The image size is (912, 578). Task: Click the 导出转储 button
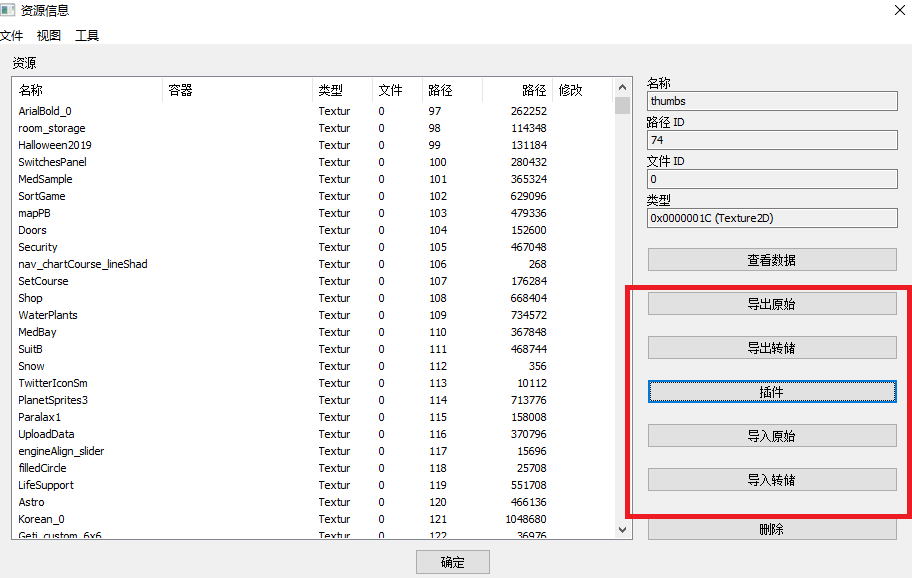pos(772,348)
